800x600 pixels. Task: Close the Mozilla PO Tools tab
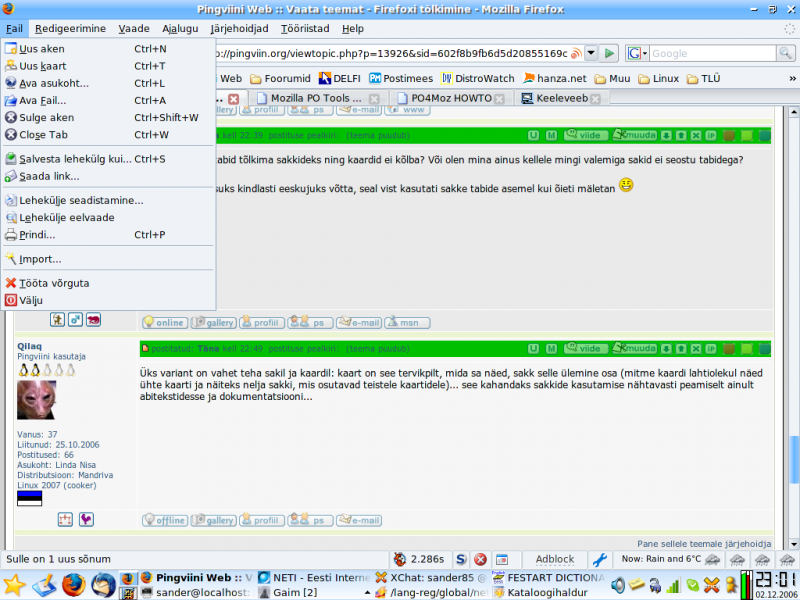point(374,99)
